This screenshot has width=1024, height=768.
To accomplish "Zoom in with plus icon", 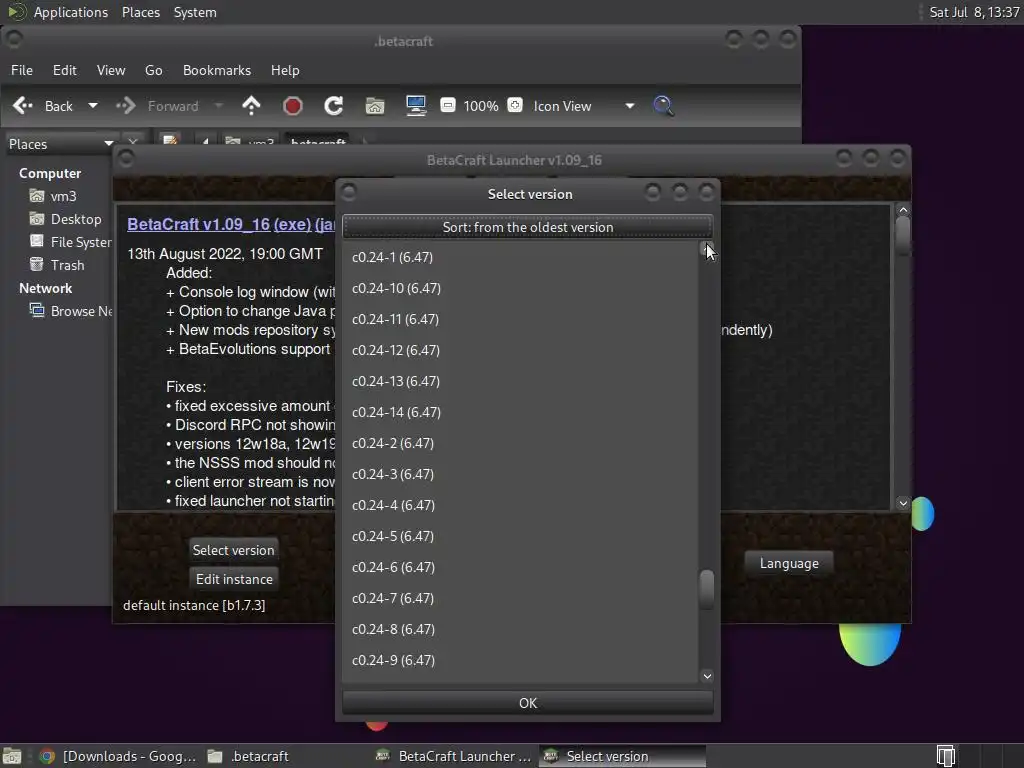I will (x=515, y=105).
